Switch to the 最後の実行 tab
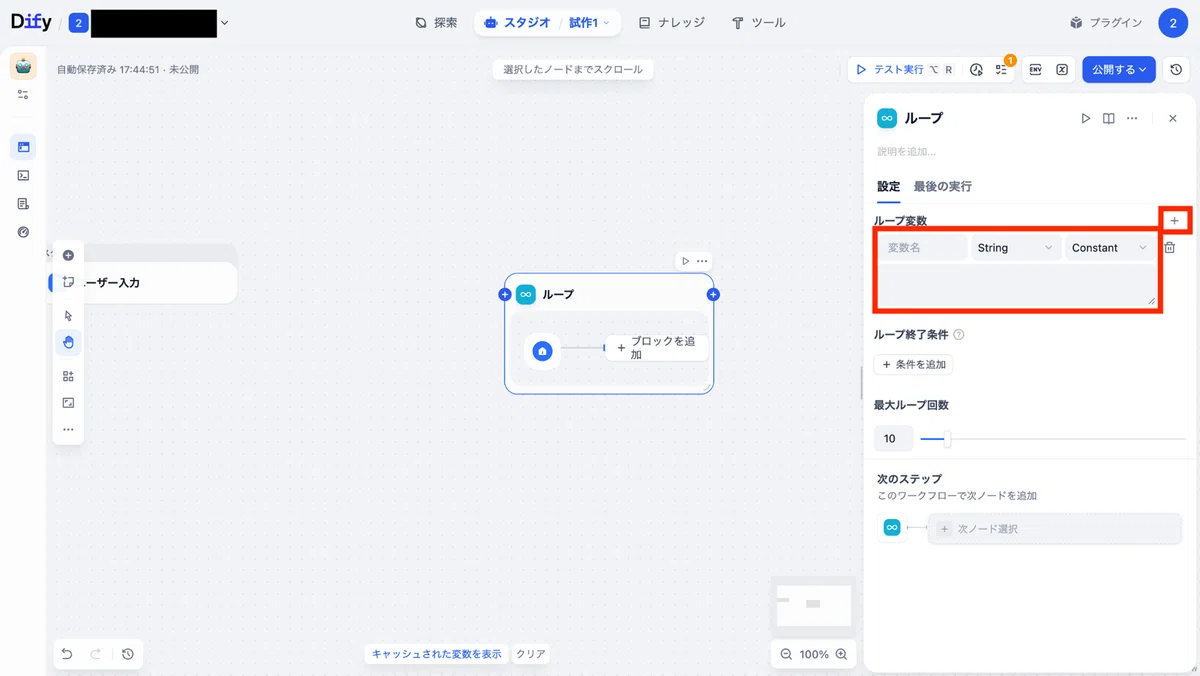This screenshot has height=676, width=1200. (x=942, y=186)
